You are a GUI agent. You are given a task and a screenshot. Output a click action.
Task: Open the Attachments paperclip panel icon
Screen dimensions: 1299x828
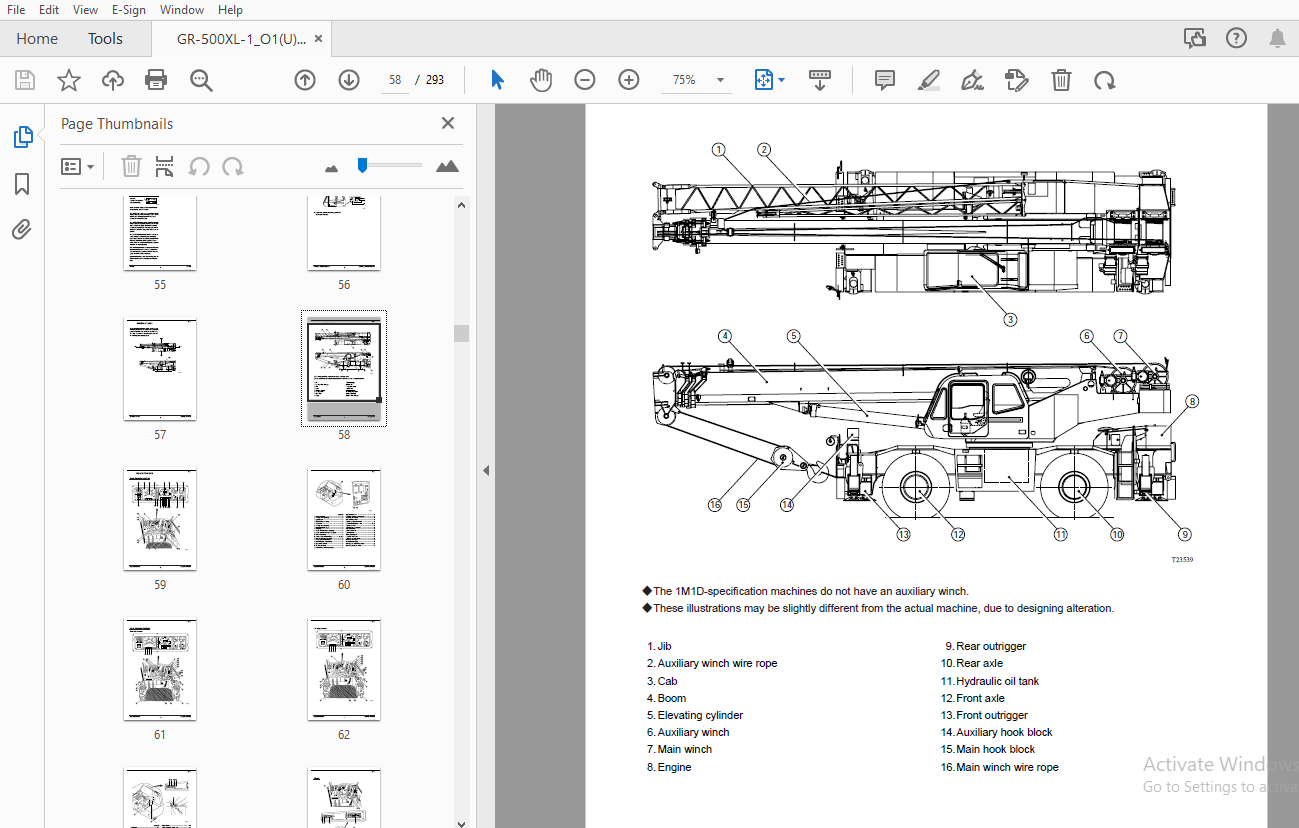coord(23,230)
